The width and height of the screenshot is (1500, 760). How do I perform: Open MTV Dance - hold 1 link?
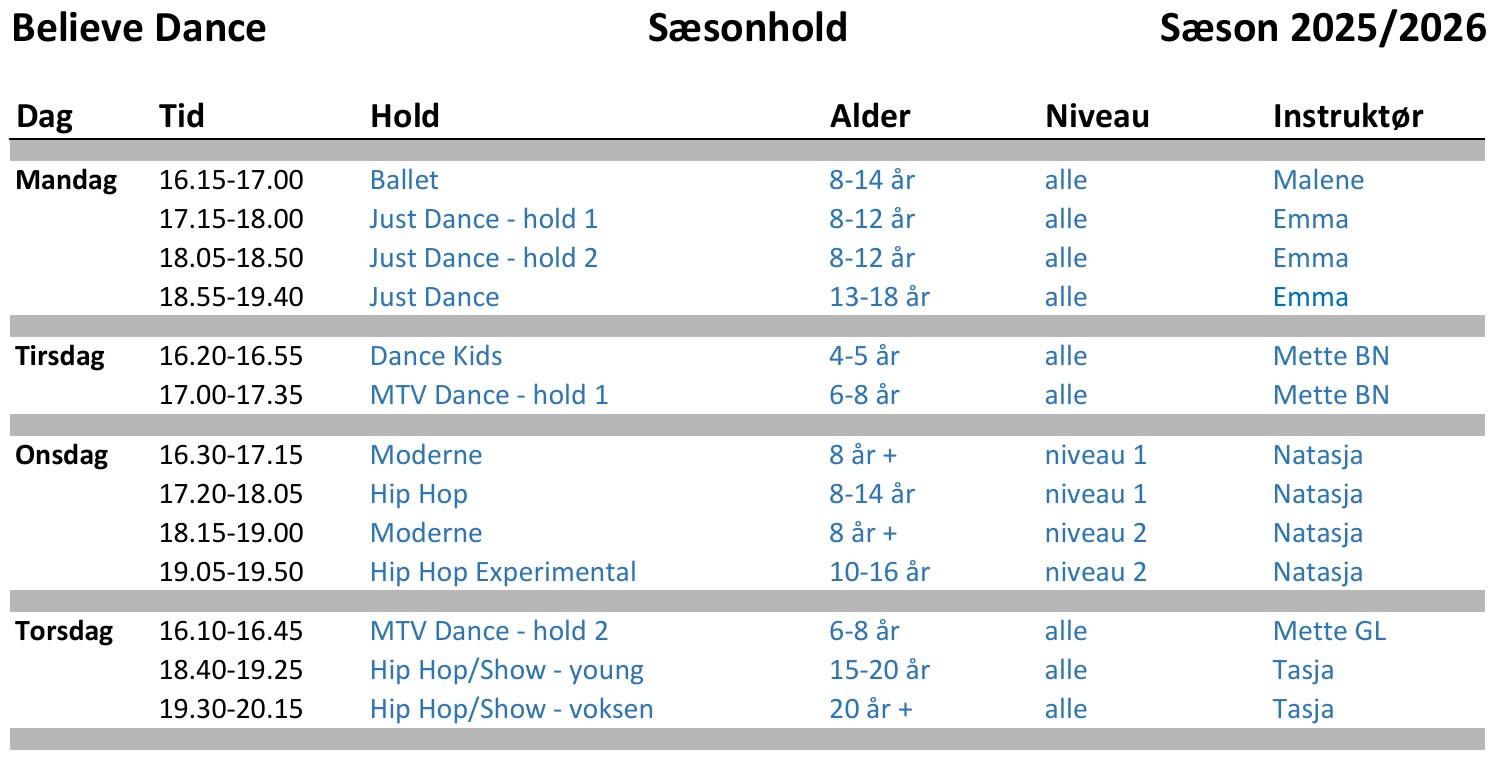488,395
